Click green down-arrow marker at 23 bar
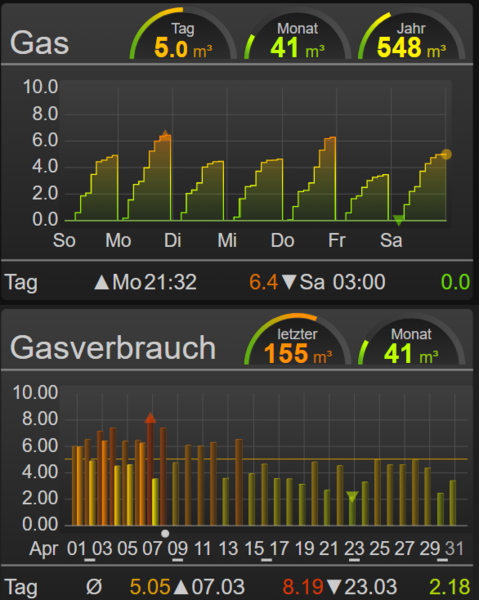This screenshot has height=600, width=479. coord(352,496)
